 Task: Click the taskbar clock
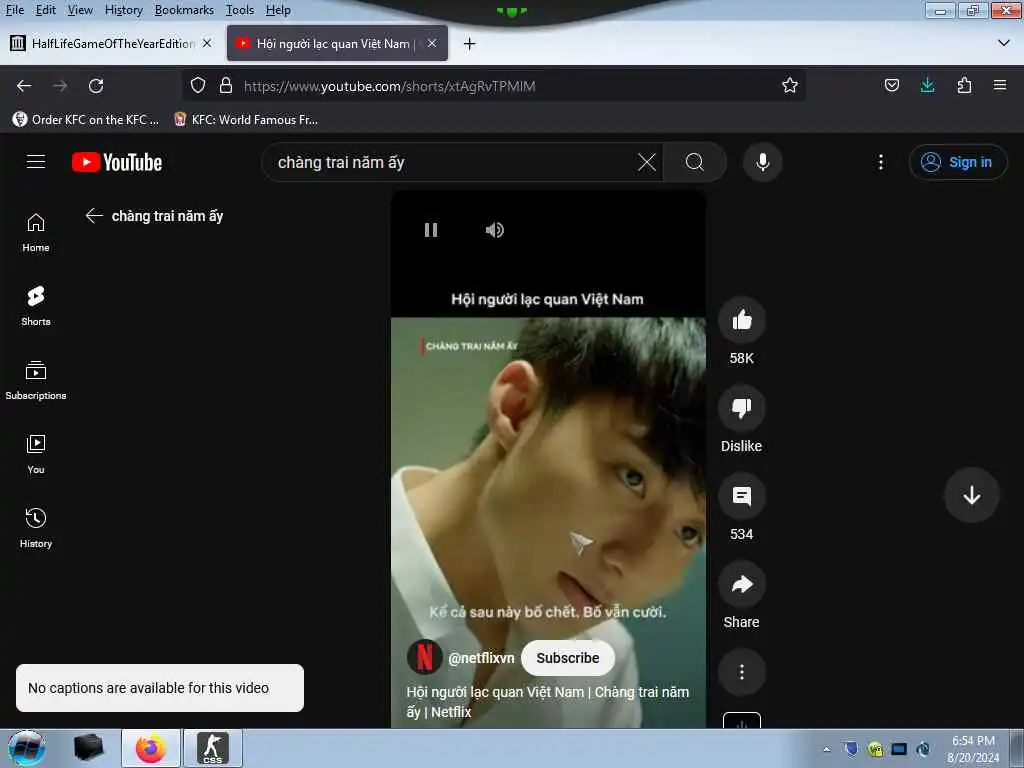coord(973,749)
